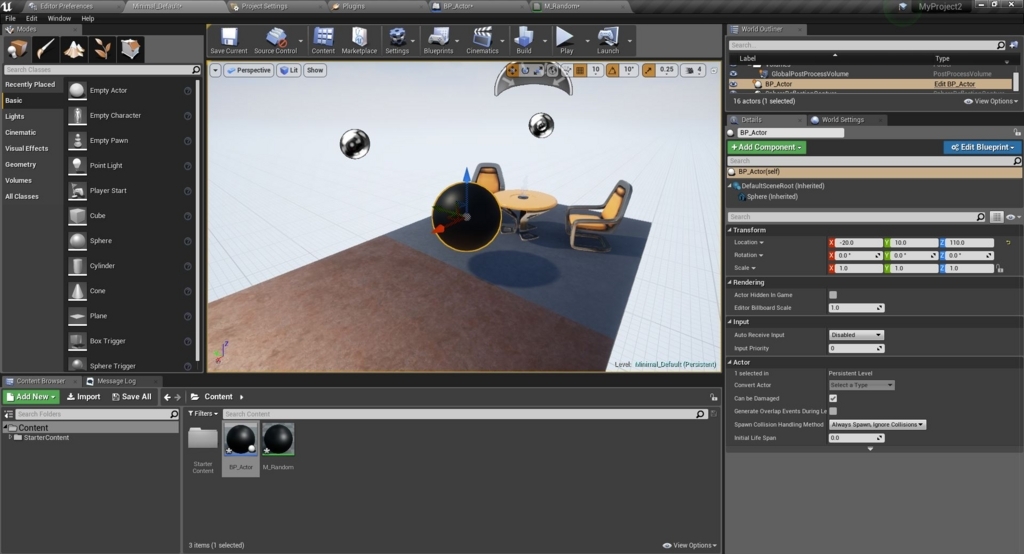The width and height of the screenshot is (1024, 554).
Task: Open the camera speed icon
Action: click(694, 70)
